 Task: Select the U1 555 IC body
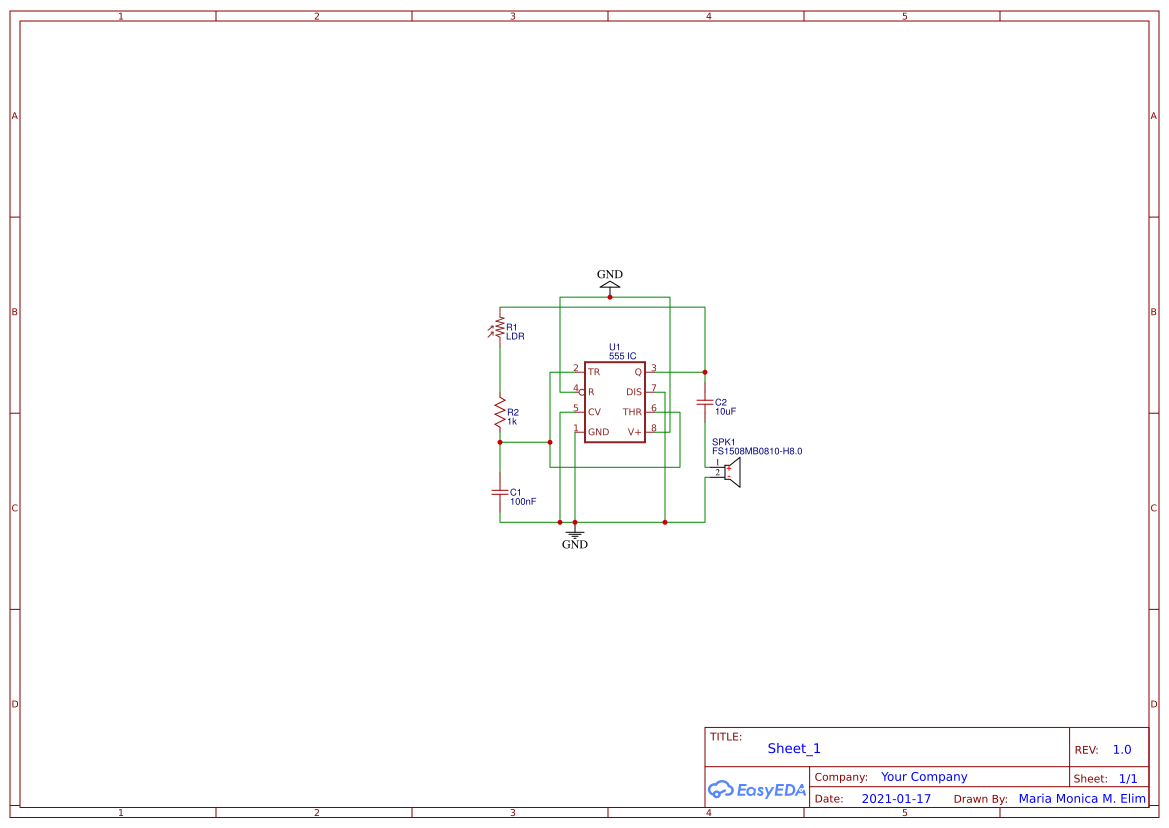coord(614,402)
